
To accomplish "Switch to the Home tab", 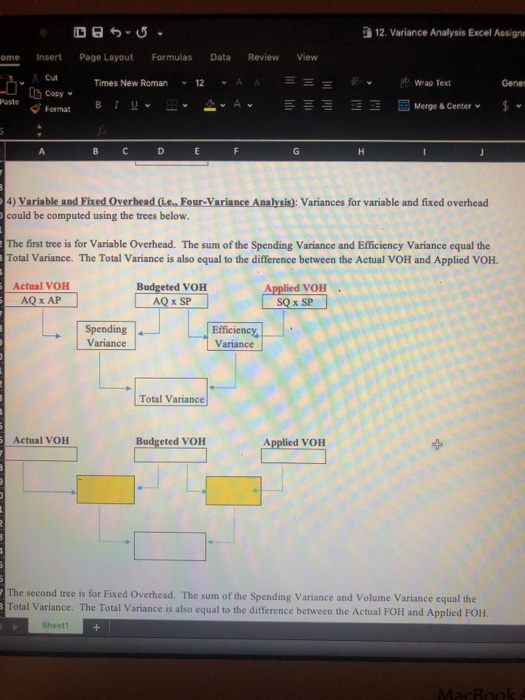I will (9, 58).
